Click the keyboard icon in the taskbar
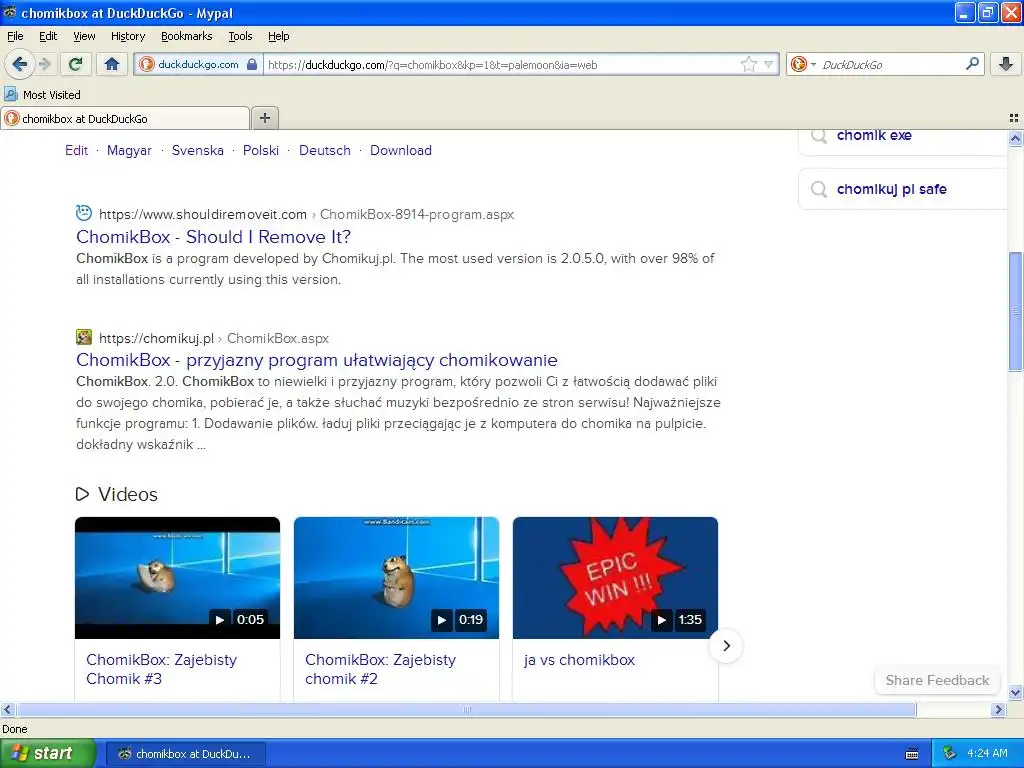The height and width of the screenshot is (768, 1024). 912,754
